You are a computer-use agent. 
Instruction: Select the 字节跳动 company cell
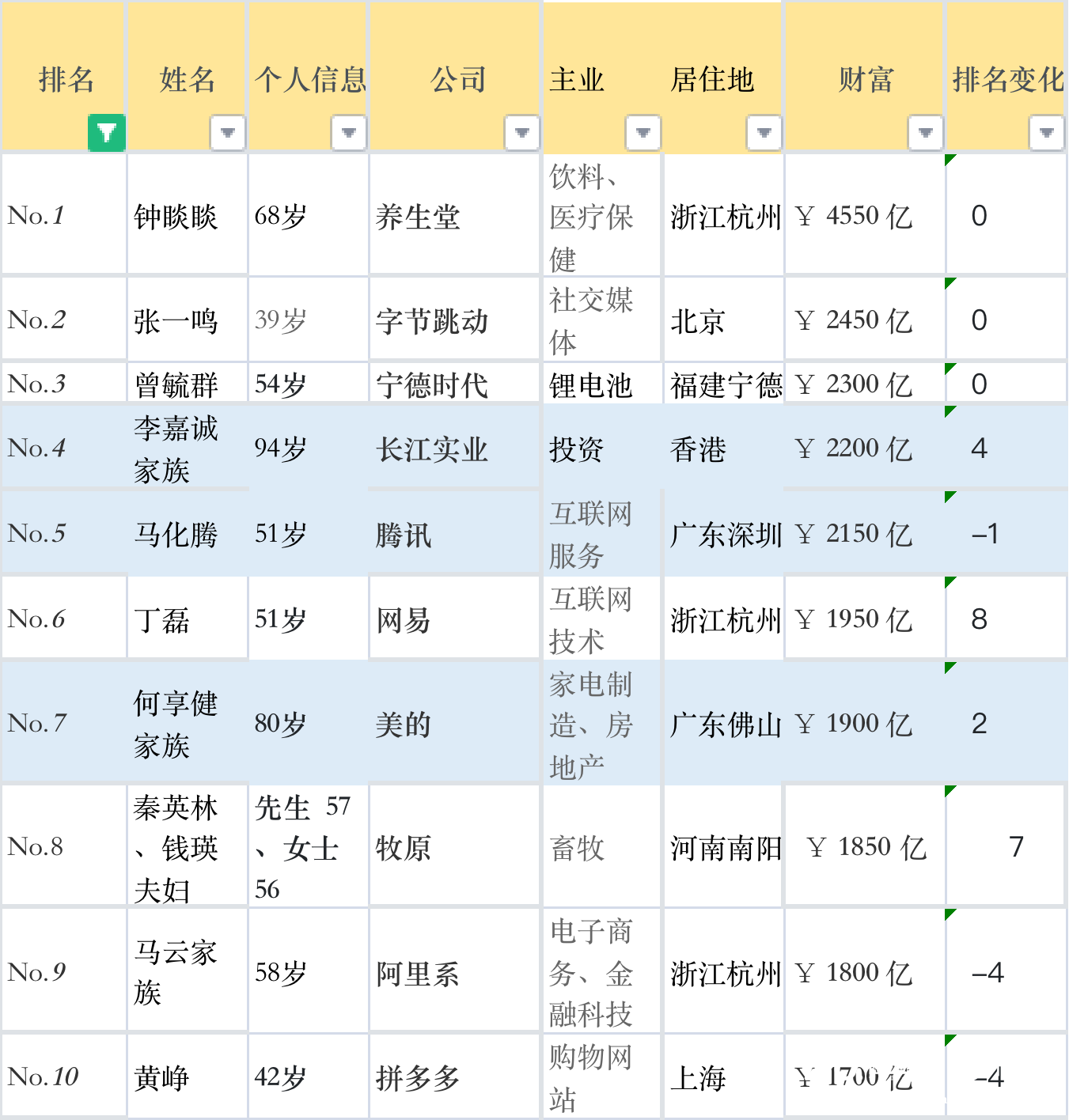pos(455,320)
